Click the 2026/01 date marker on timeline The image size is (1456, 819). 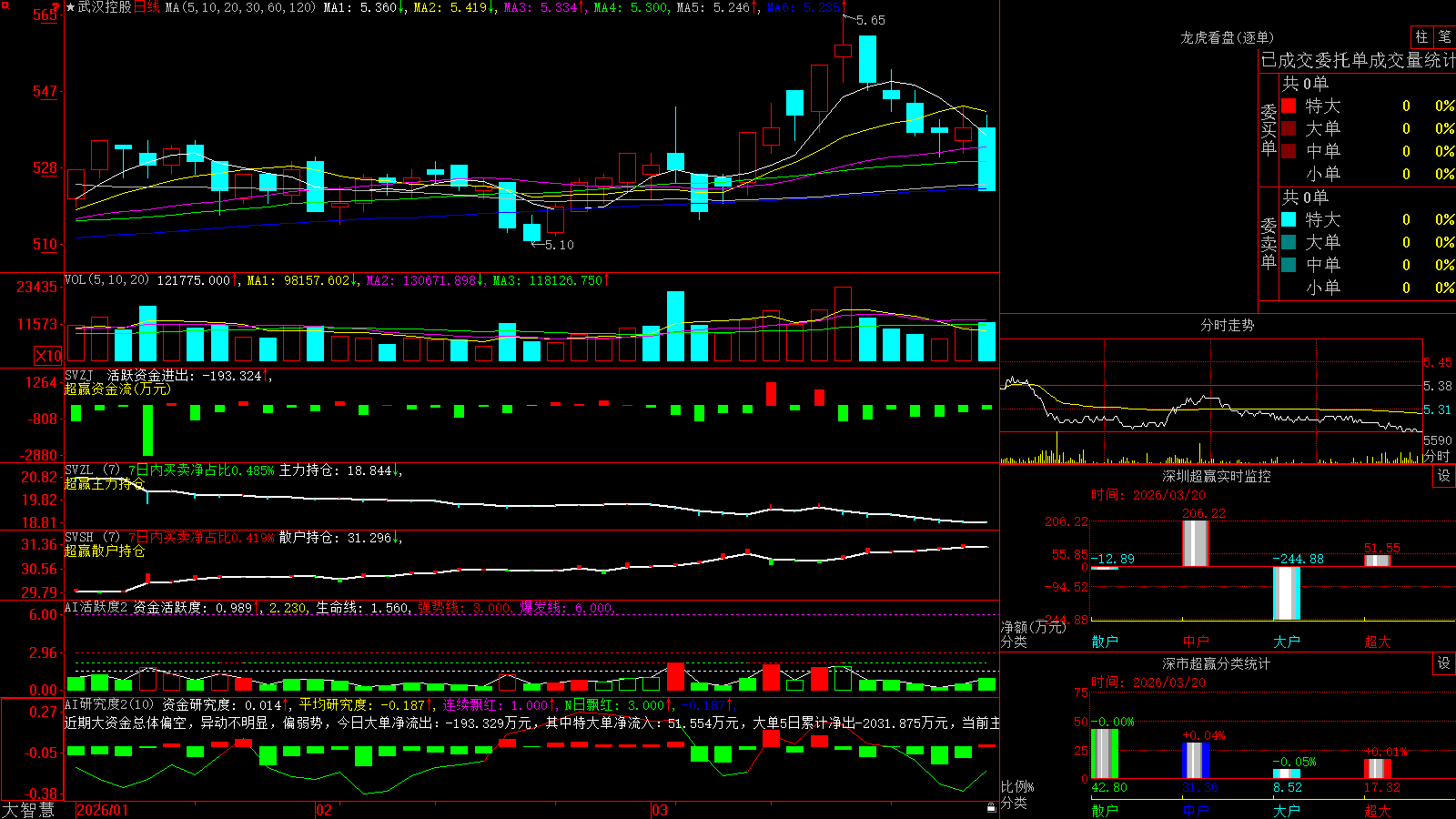pyautogui.click(x=103, y=810)
